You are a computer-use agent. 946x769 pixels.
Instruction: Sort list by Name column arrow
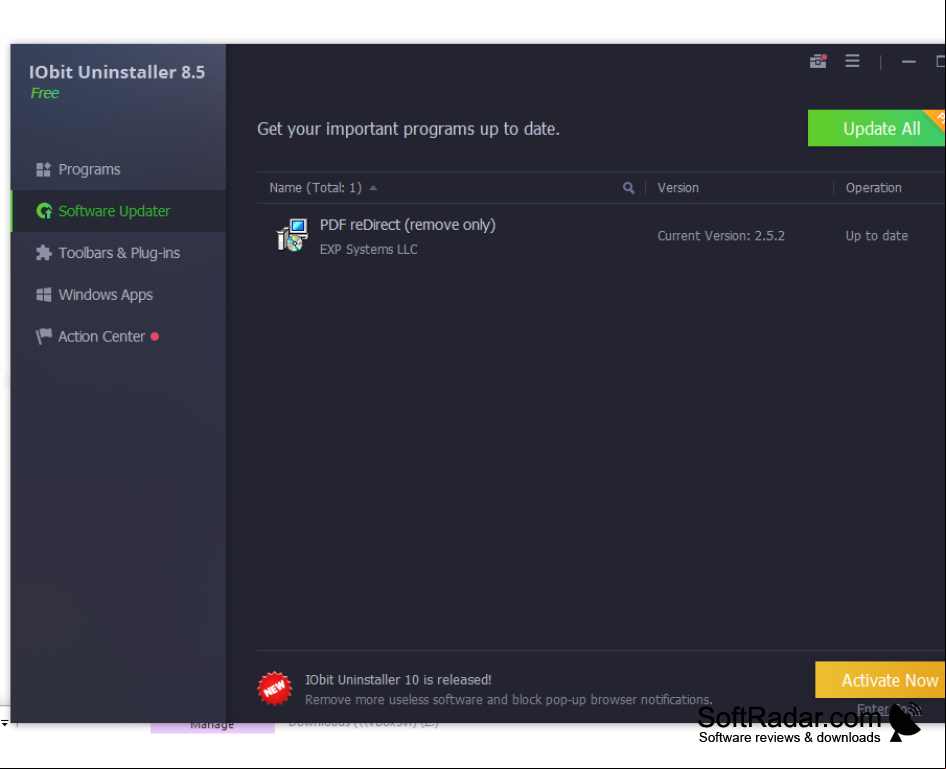(373, 188)
